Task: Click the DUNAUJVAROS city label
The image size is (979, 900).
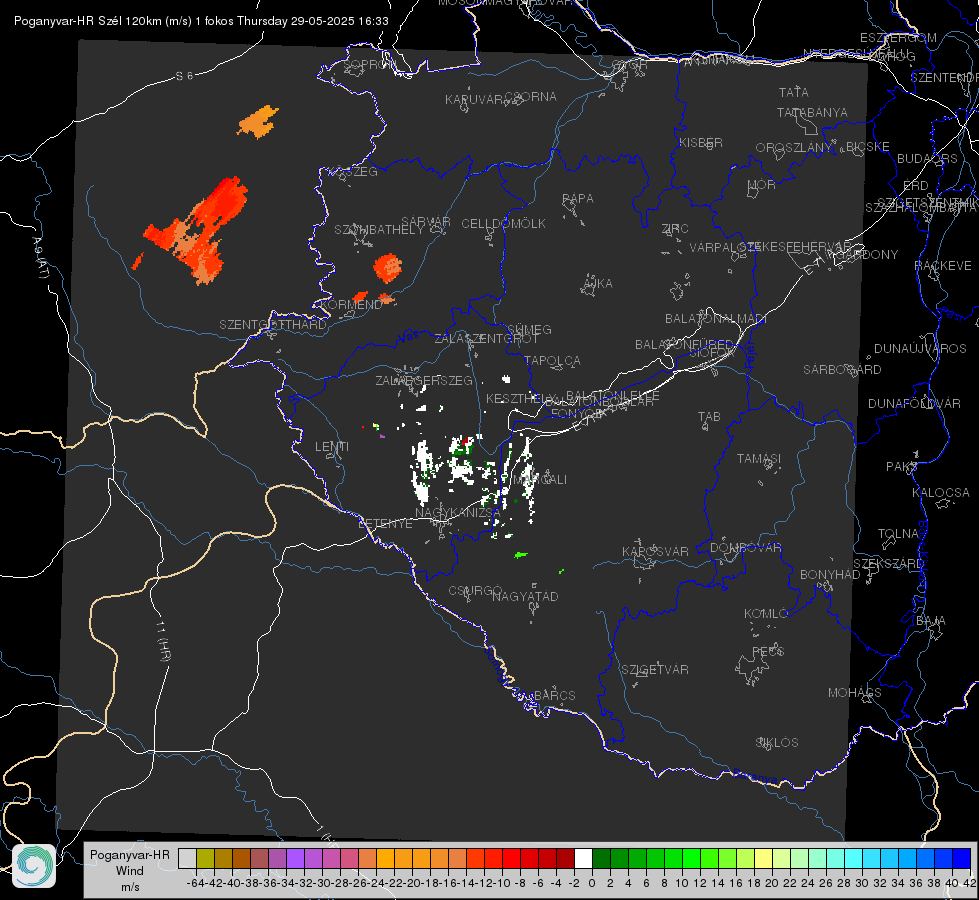Action: 920,349
